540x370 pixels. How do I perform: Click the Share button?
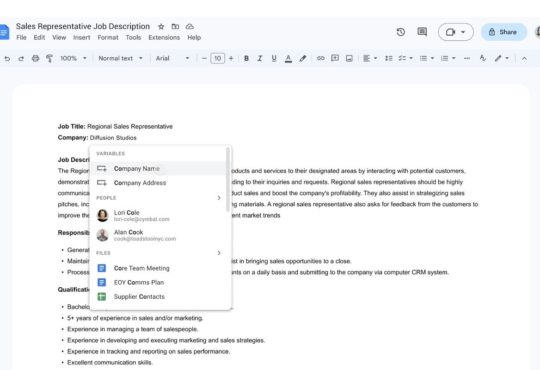(503, 32)
